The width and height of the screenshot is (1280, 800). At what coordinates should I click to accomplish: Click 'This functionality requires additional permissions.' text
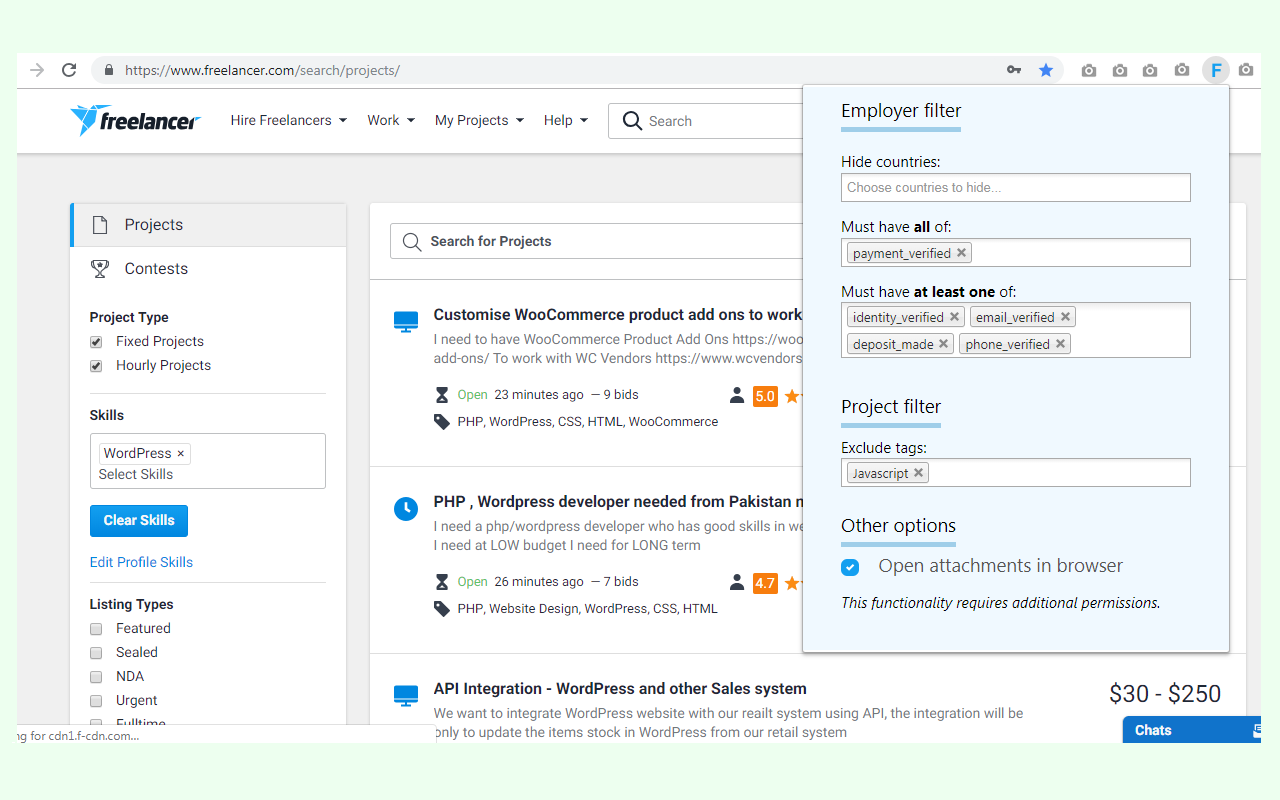[1001, 603]
